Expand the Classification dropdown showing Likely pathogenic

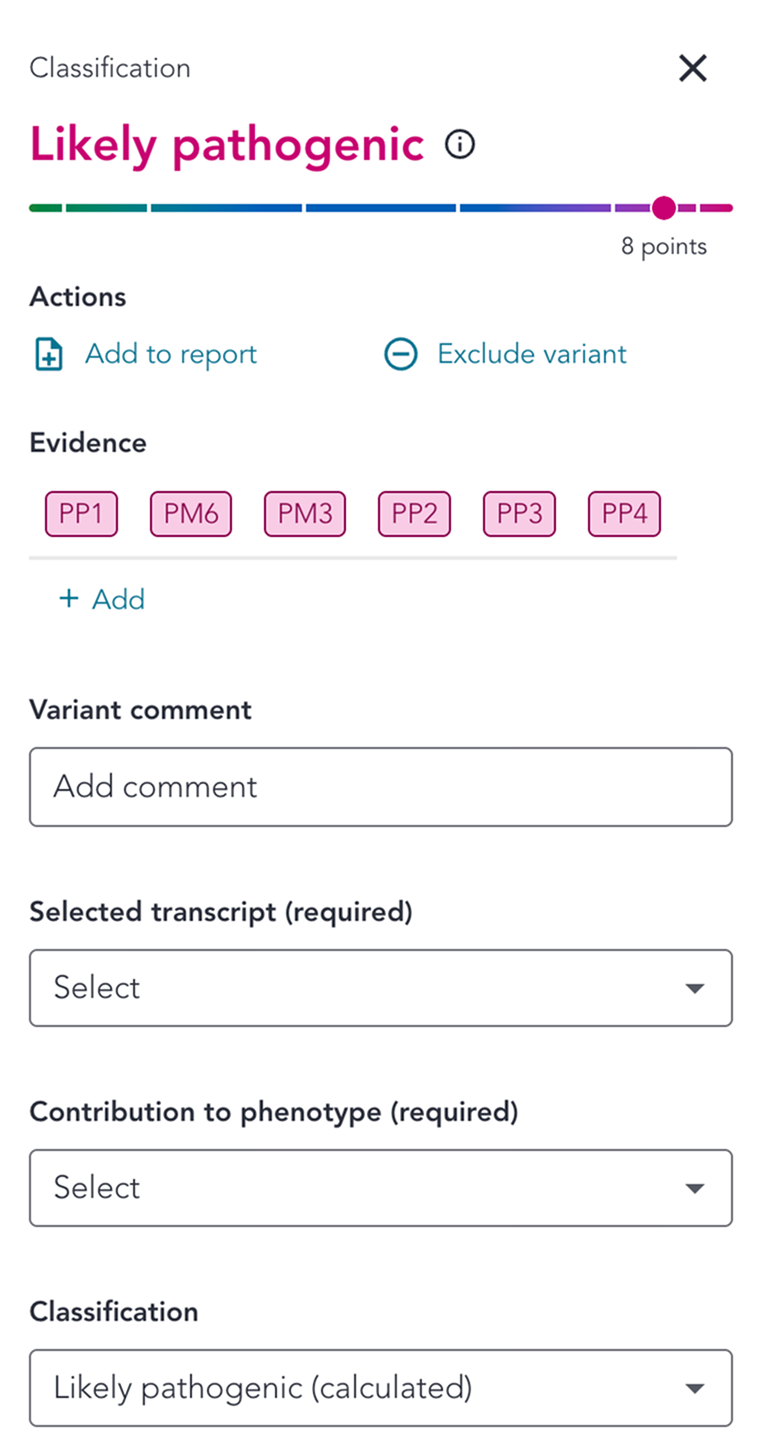click(381, 1388)
